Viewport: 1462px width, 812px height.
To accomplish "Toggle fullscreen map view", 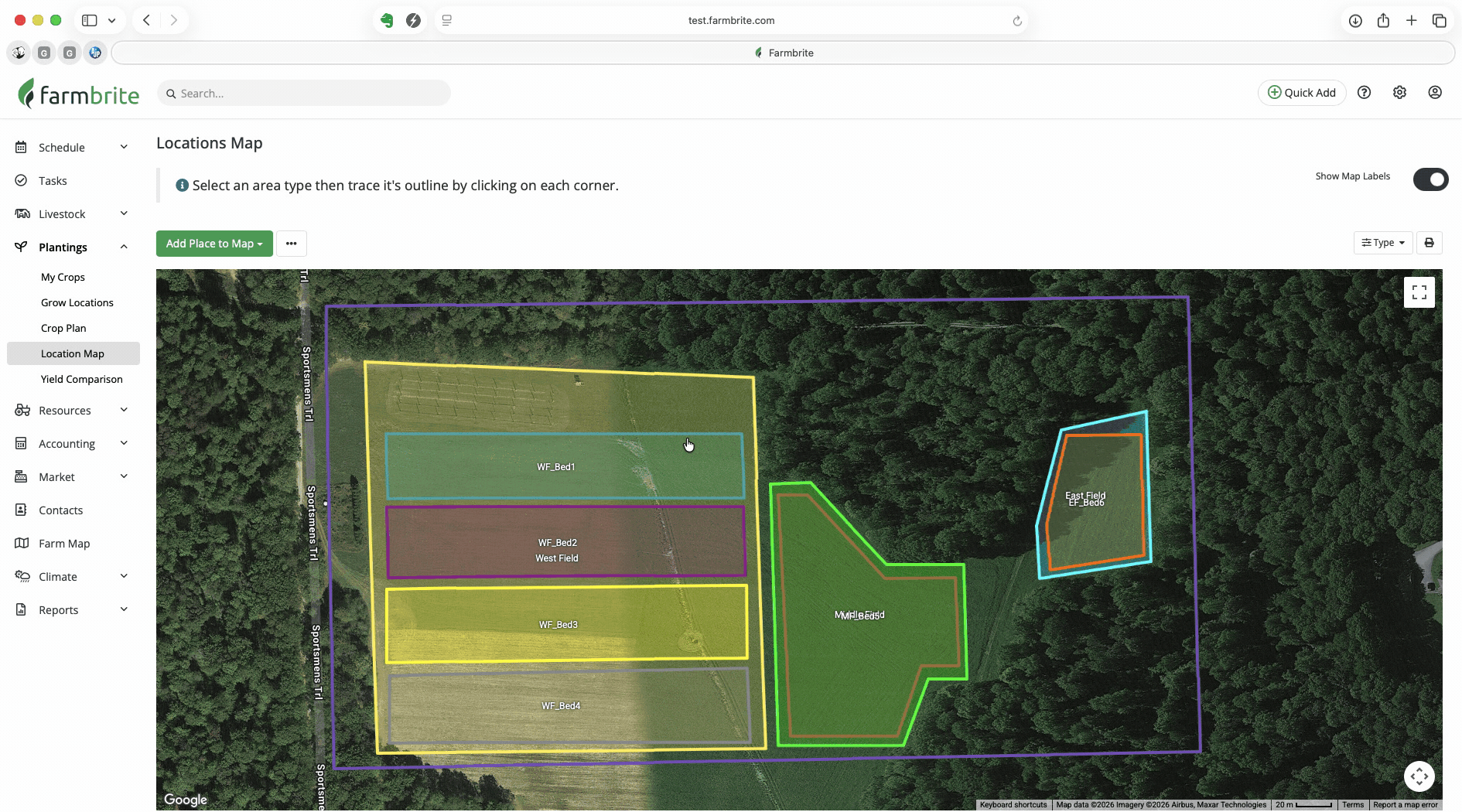I will coord(1419,292).
